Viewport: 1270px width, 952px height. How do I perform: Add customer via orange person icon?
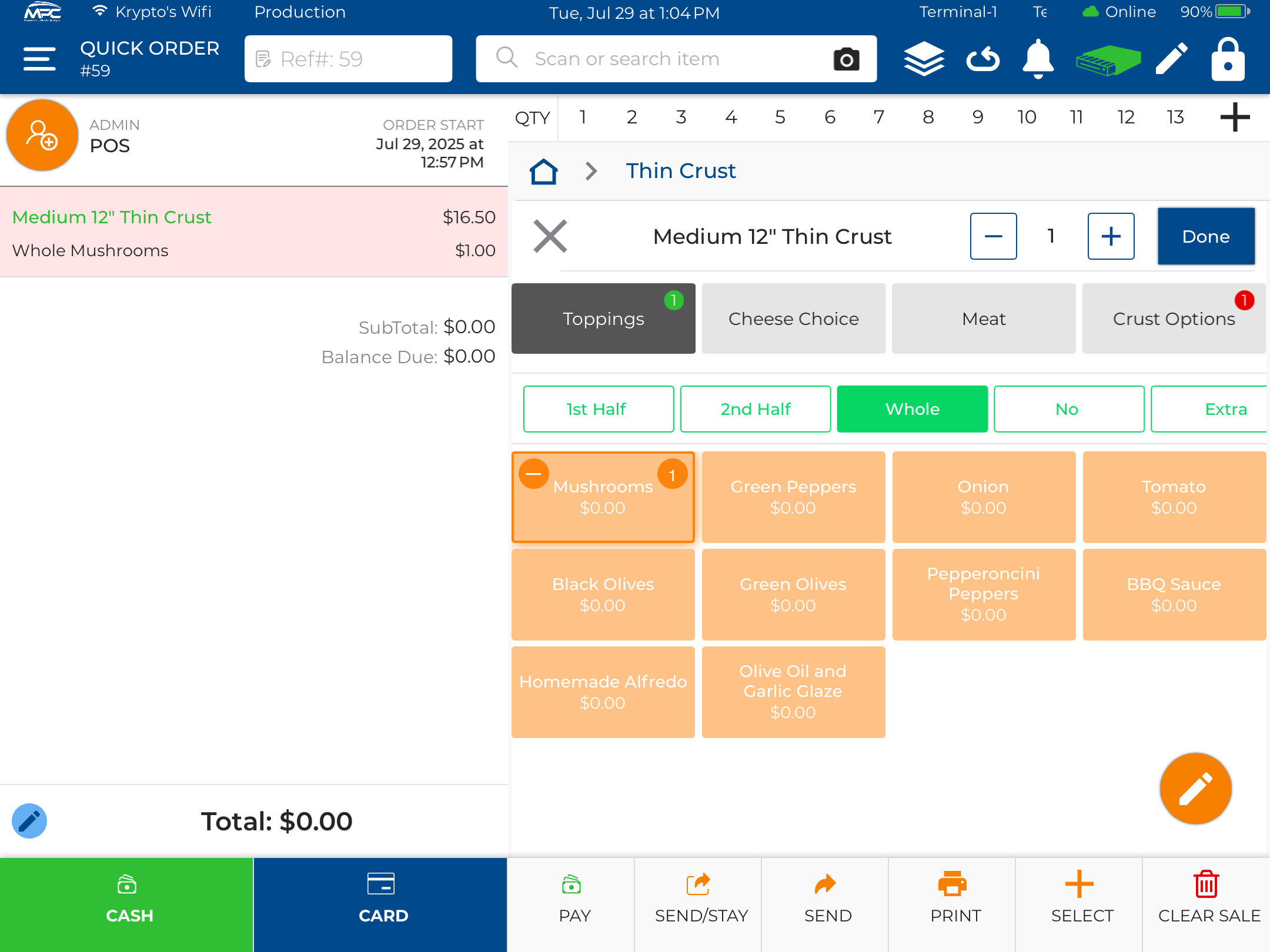pyautogui.click(x=42, y=135)
